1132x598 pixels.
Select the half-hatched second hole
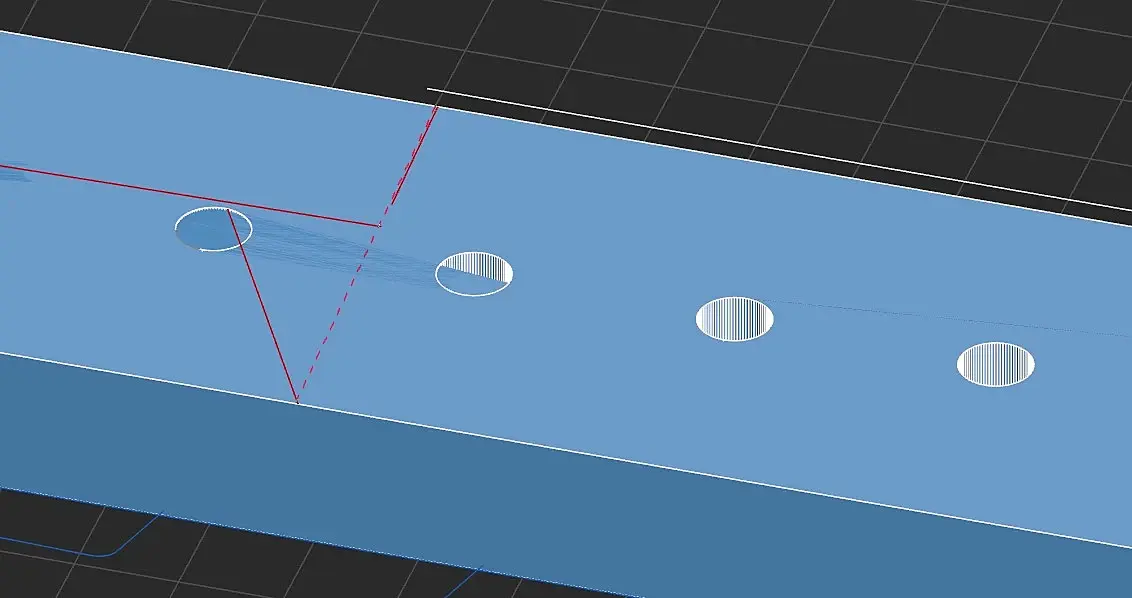pyautogui.click(x=474, y=274)
